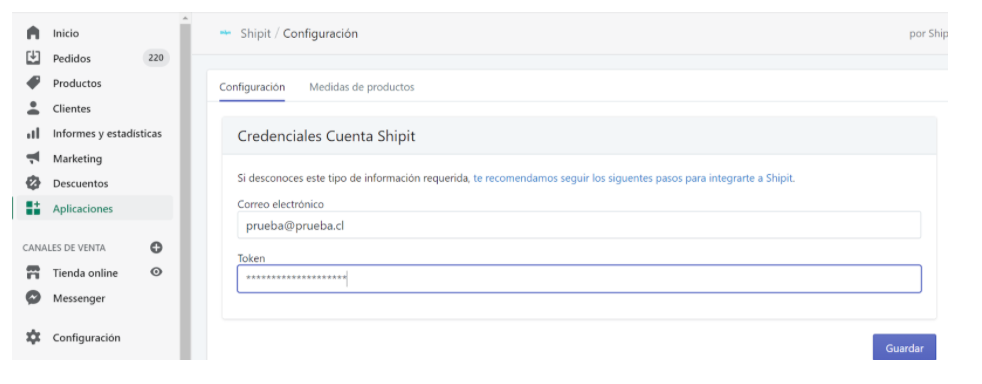This screenshot has width=982, height=384.
Task: Click the Pedidos inbox icon
Action: [33, 58]
